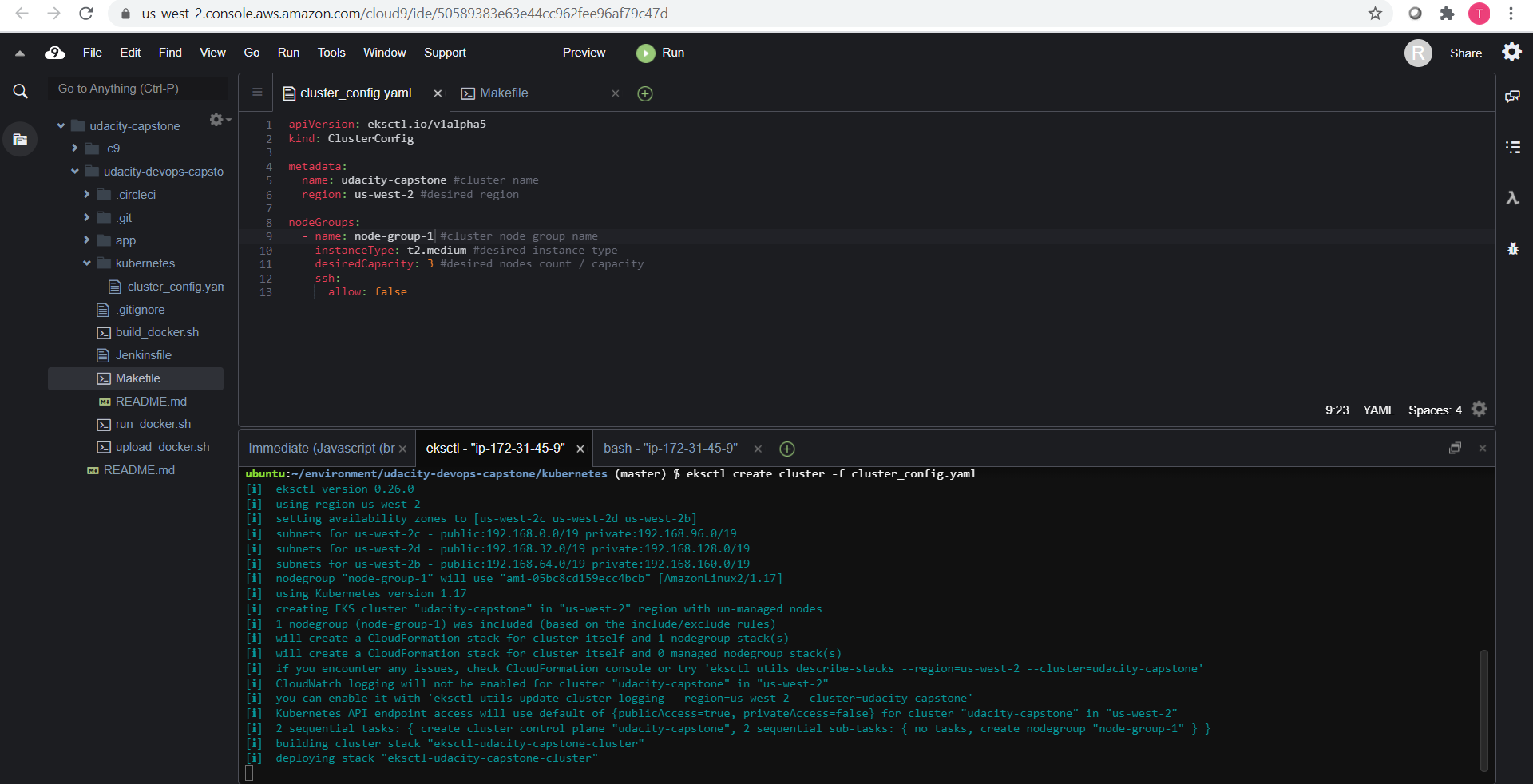
Task: Open the Go menu
Action: click(252, 53)
